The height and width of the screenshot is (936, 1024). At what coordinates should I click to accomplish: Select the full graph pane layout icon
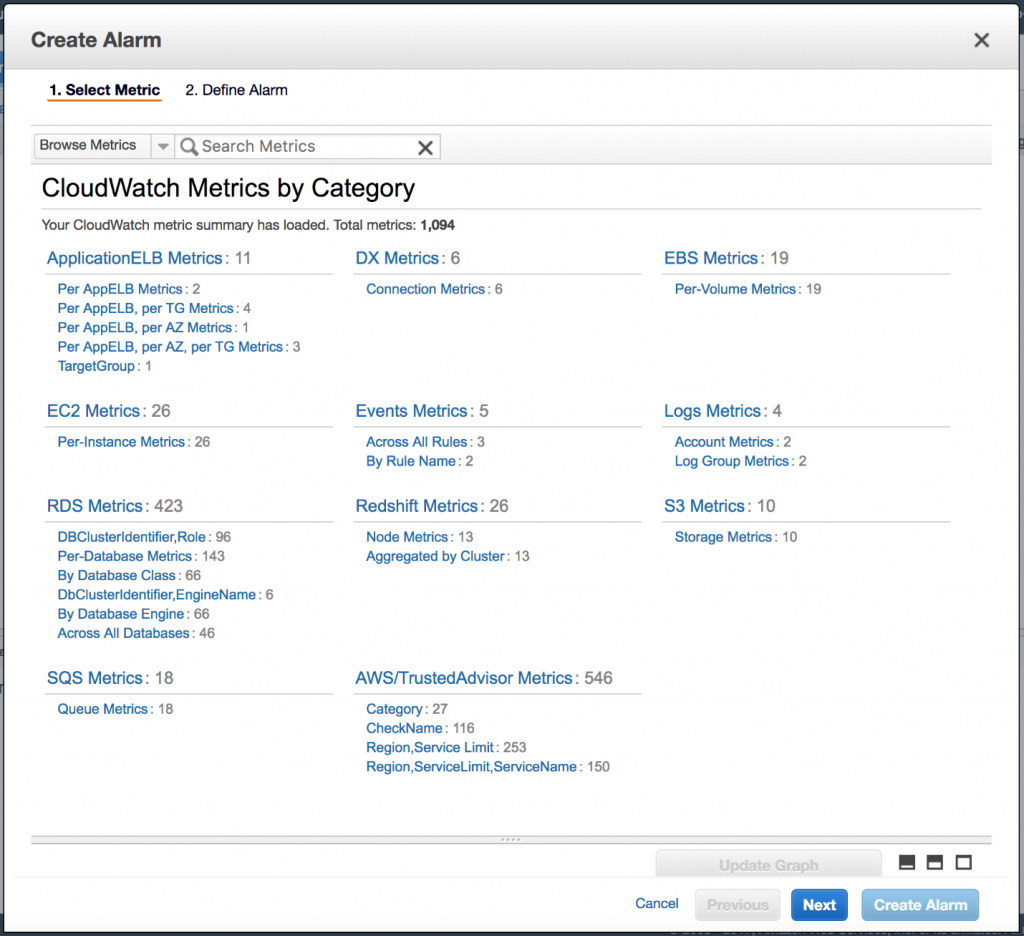963,863
